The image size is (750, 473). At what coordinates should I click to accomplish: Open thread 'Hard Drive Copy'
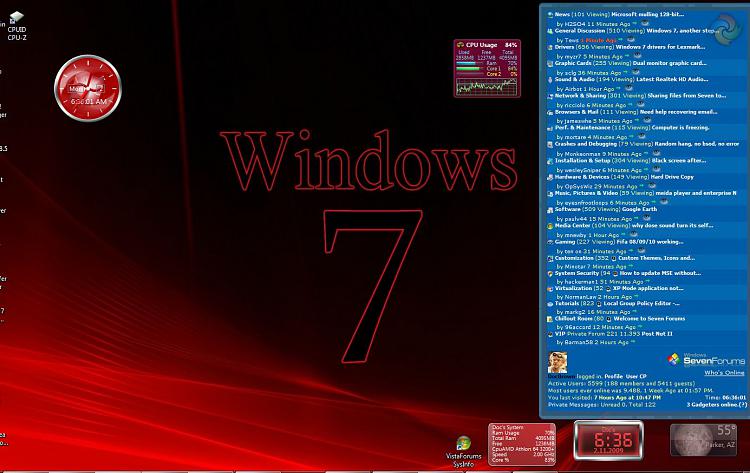(x=672, y=177)
